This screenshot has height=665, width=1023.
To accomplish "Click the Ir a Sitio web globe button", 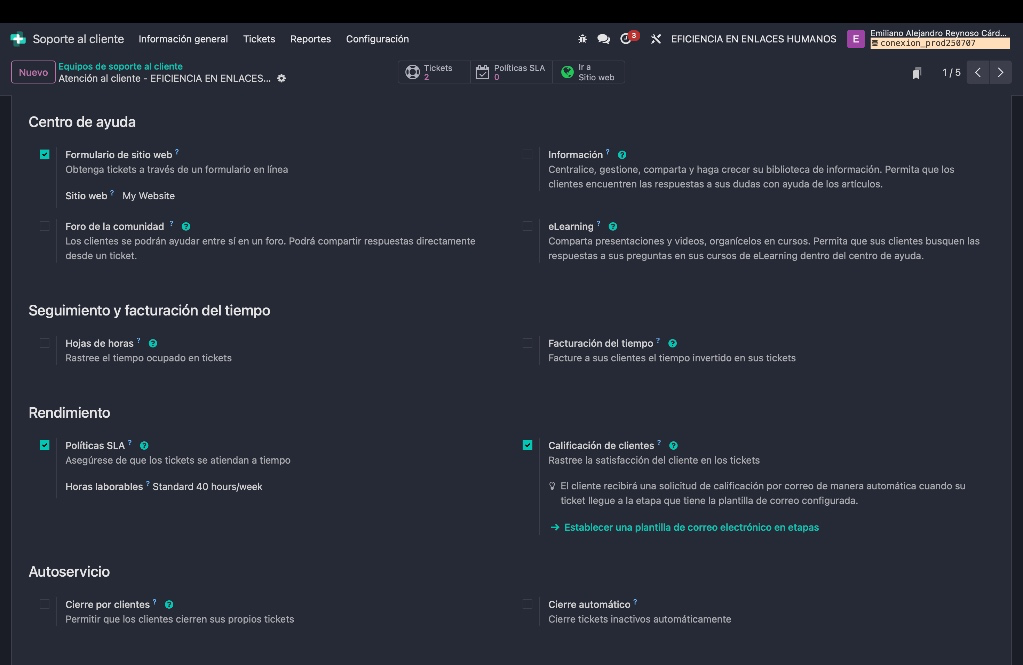I will (x=589, y=72).
